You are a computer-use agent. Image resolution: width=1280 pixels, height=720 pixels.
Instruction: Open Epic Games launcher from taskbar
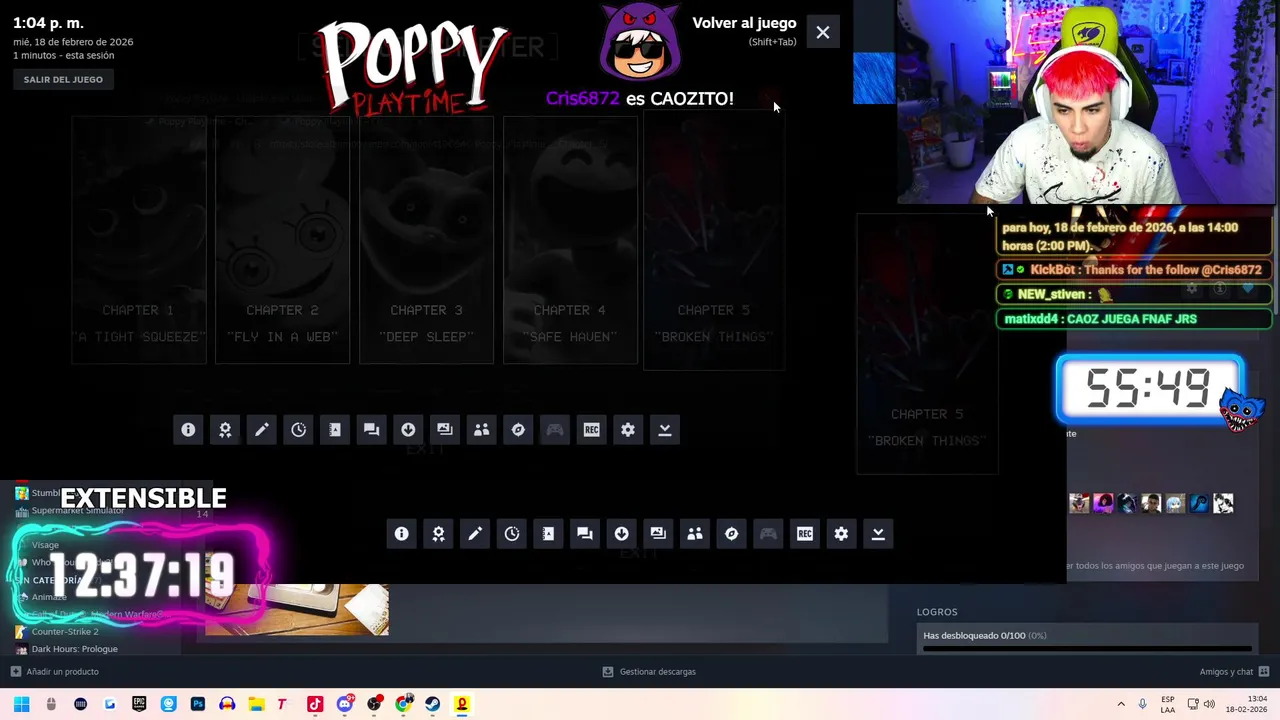point(139,704)
